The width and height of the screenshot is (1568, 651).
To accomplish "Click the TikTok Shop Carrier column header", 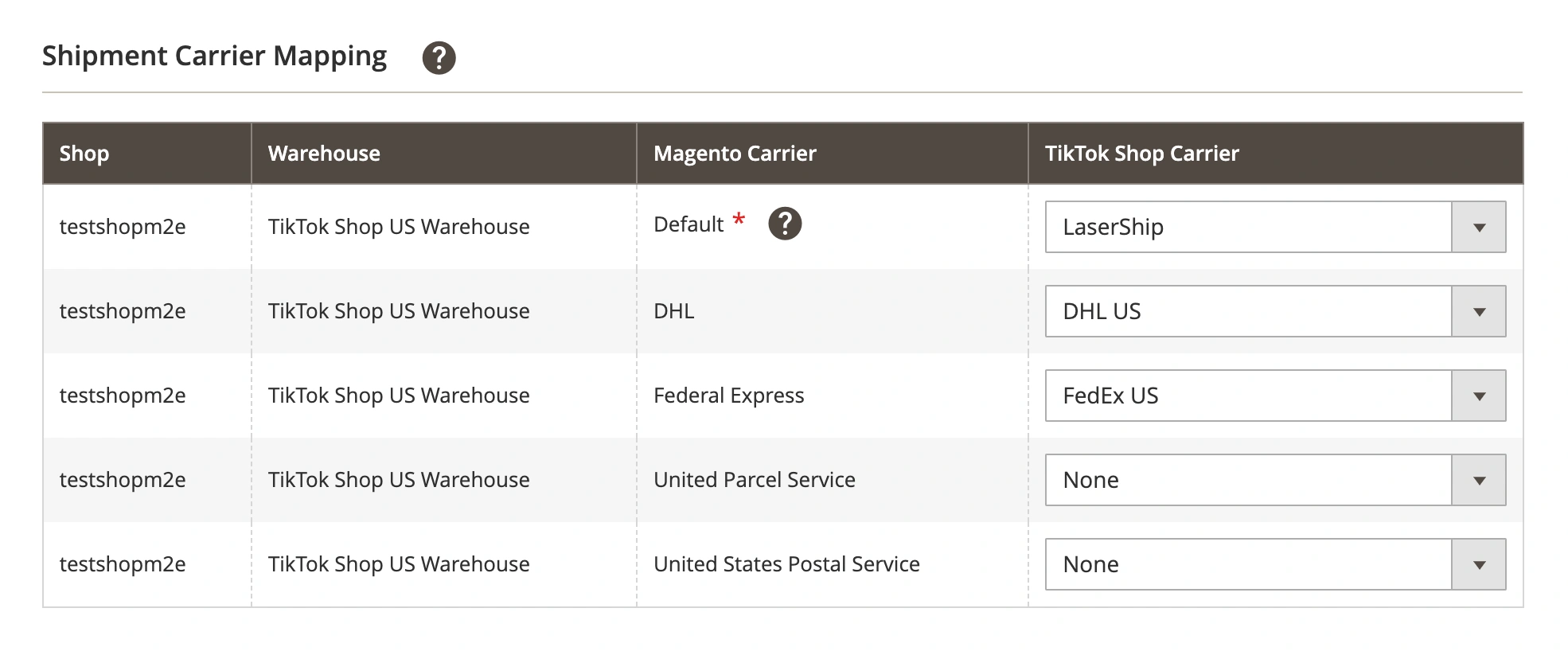I will pyautogui.click(x=1141, y=154).
